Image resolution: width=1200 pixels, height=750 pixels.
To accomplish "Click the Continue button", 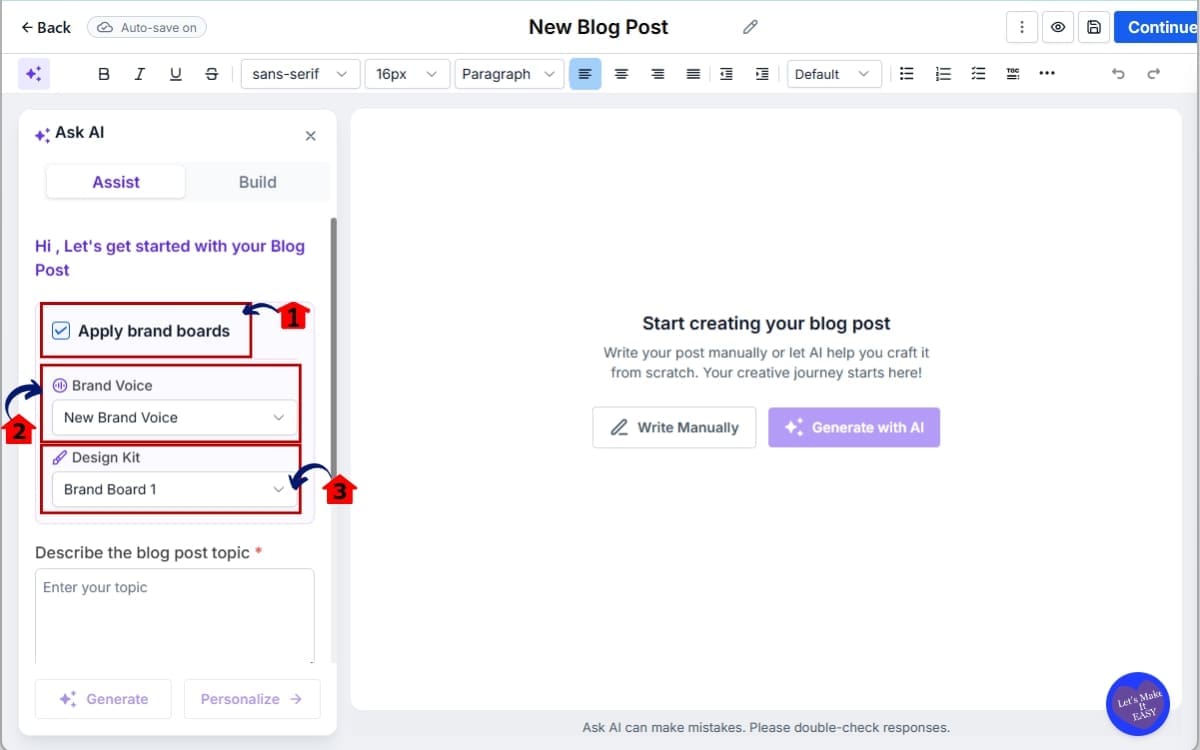I will coord(1157,27).
